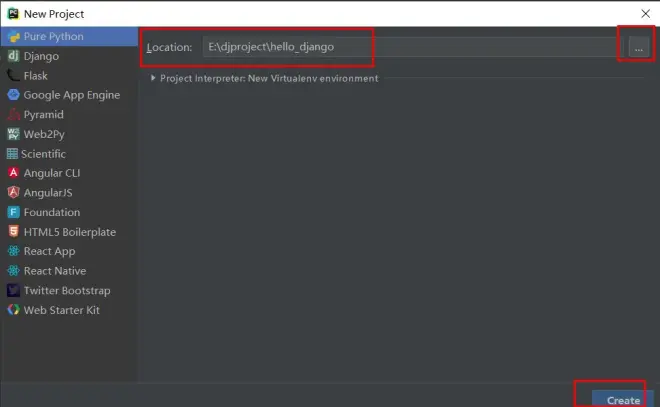This screenshot has width=660, height=407.
Task: Click "Project Interpreter: New Virtualenv environment" text
Action: pos(269,78)
